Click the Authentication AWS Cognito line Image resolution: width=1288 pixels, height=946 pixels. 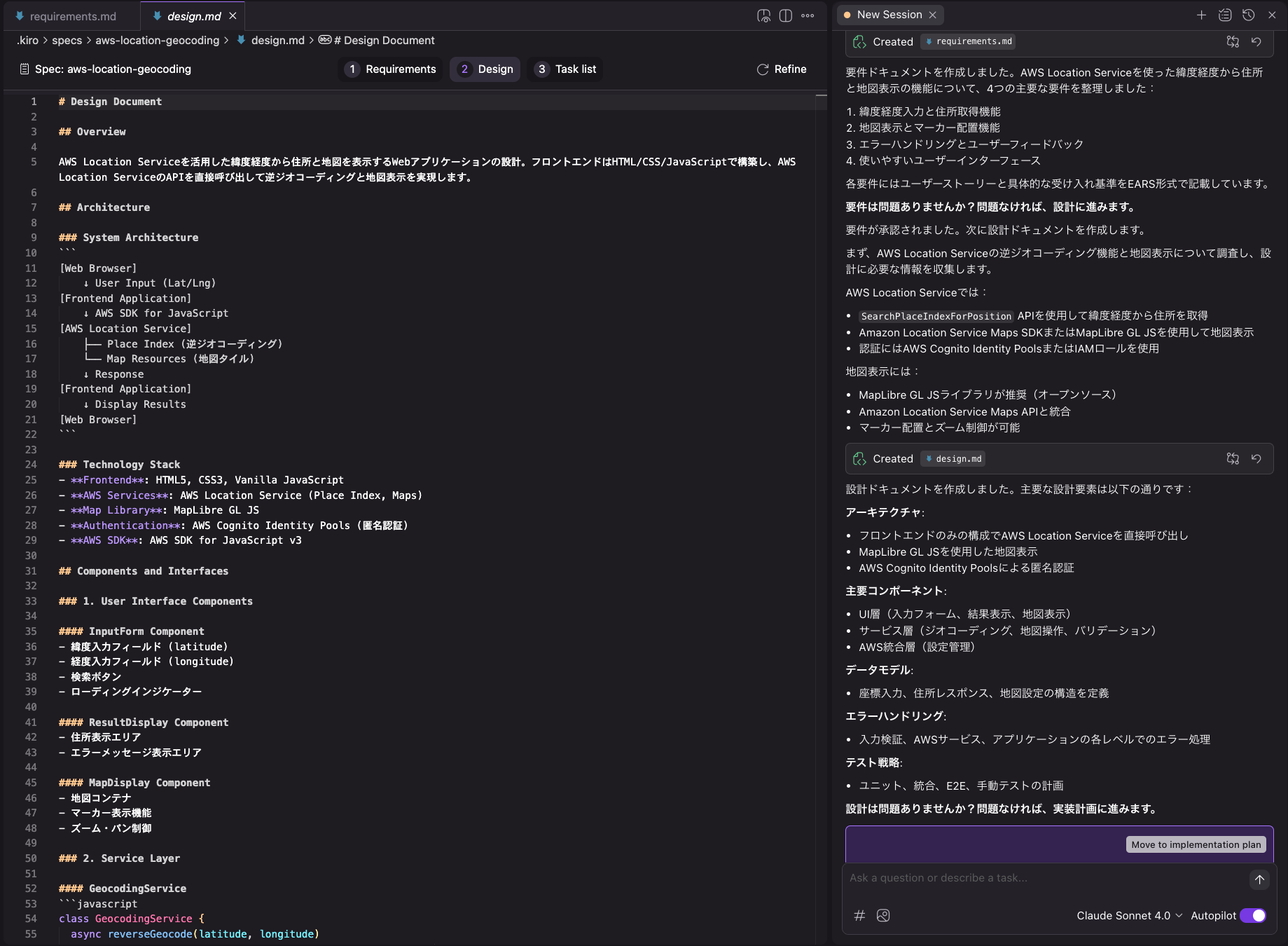tap(233, 526)
